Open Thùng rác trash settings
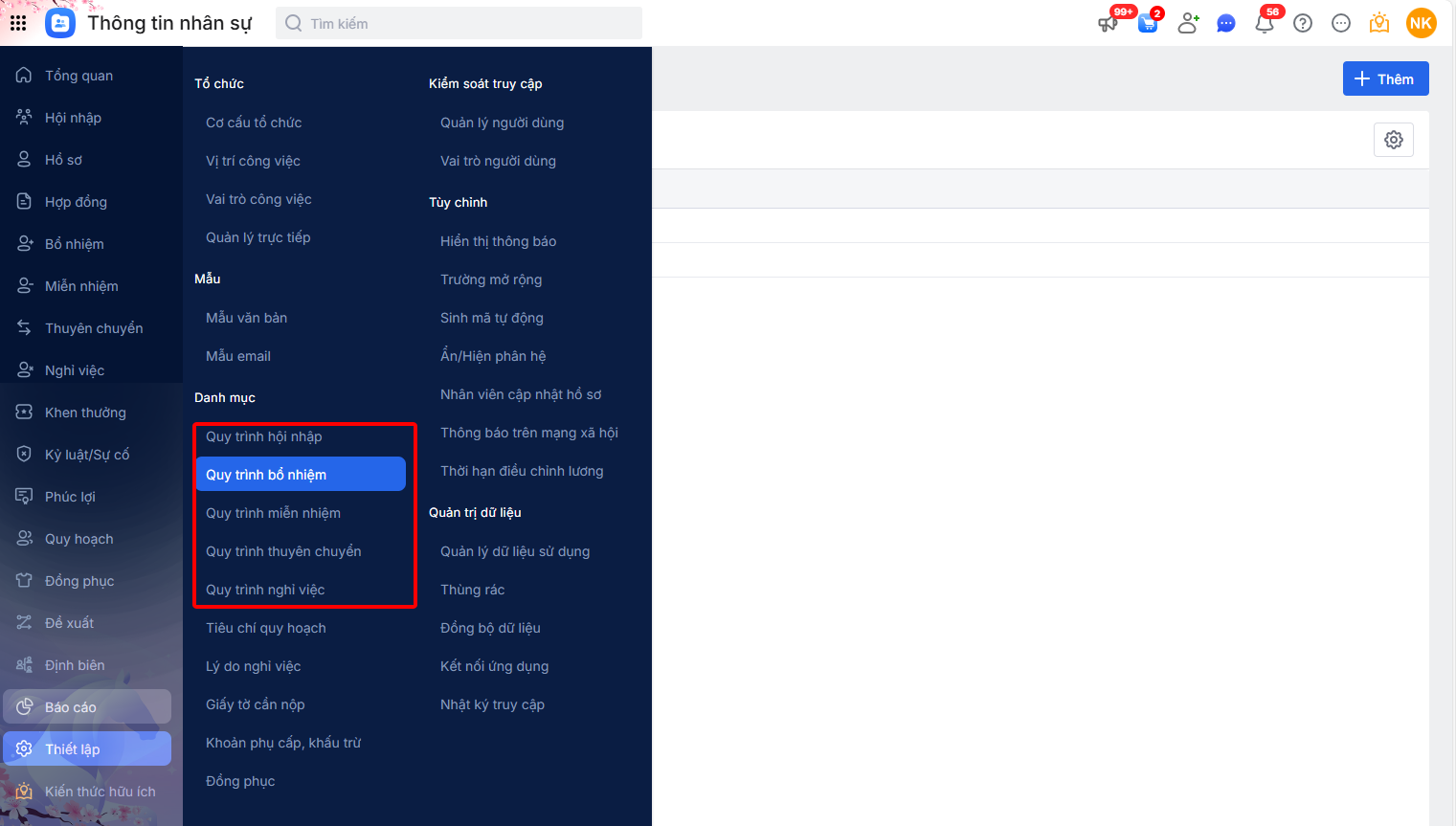The height and width of the screenshot is (826, 1456). 473,590
